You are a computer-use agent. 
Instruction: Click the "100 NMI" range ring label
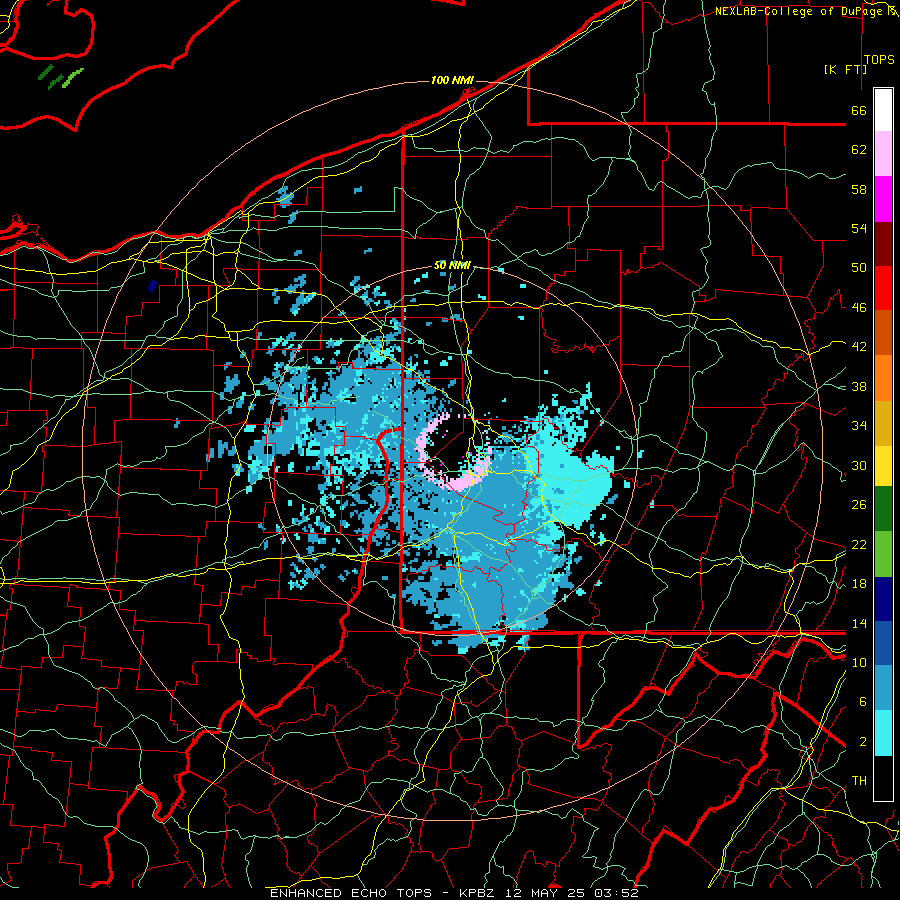pos(452,80)
